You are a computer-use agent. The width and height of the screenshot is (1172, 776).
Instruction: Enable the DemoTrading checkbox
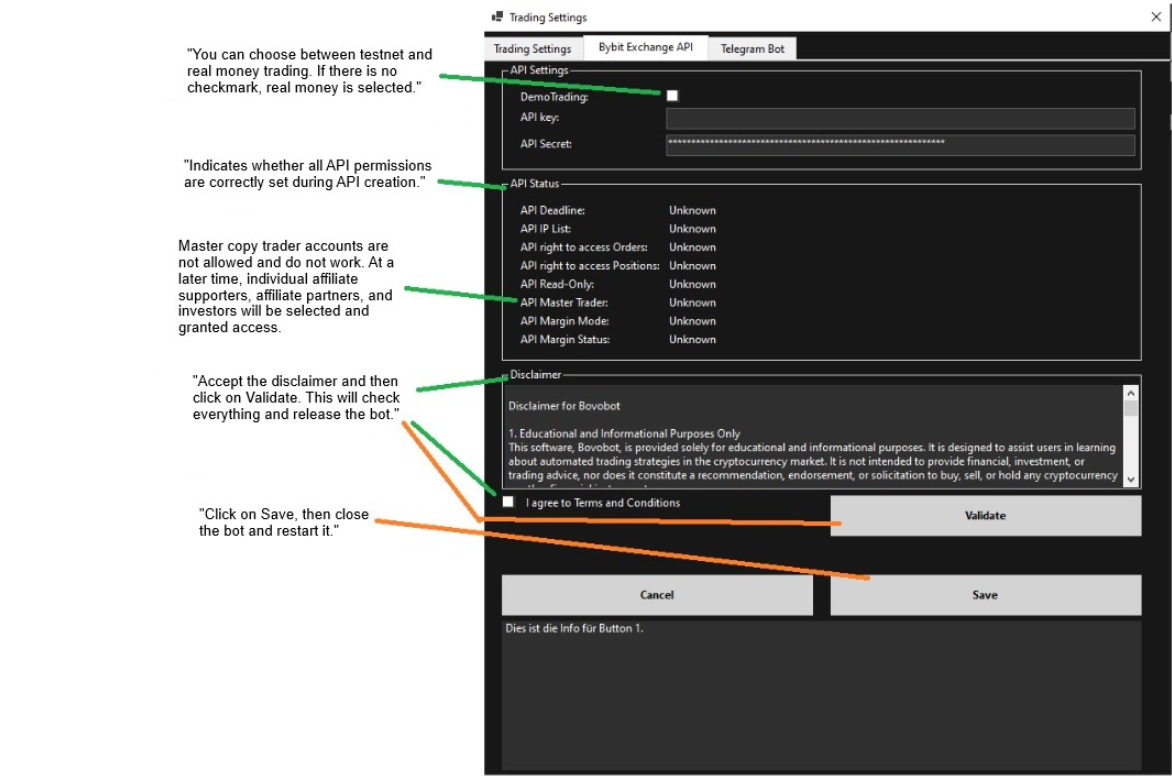pyautogui.click(x=672, y=95)
